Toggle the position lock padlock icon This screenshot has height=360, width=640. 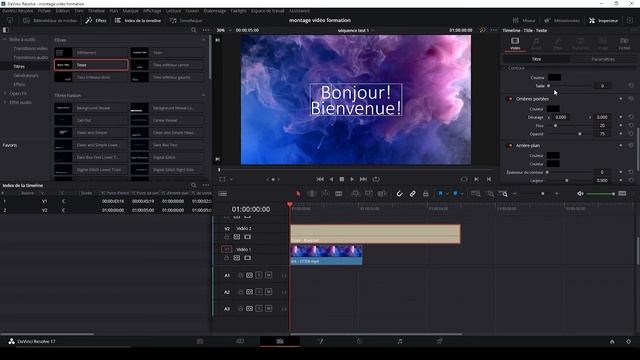[x=426, y=193]
